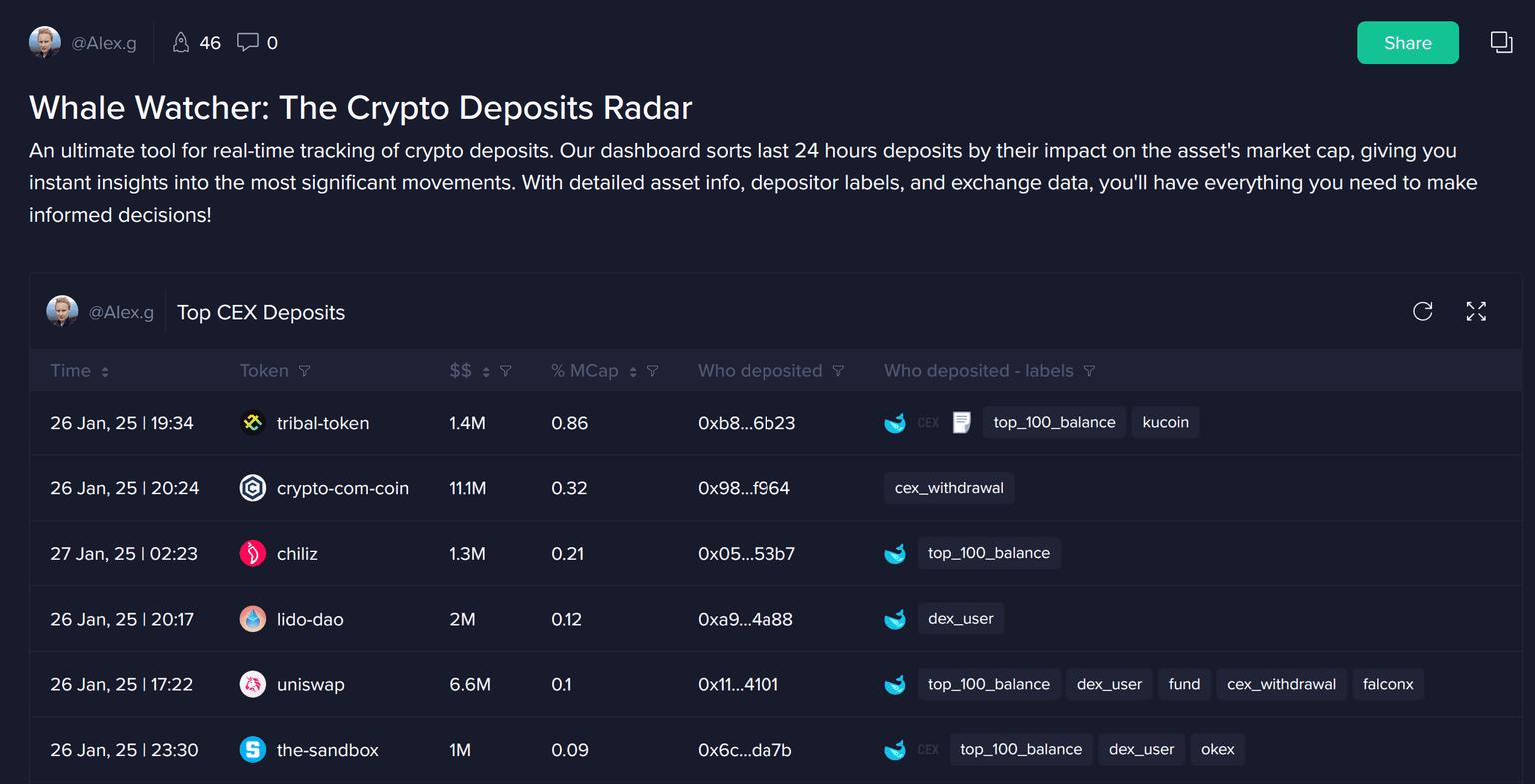Click the 0x98...f964 depositor address
Viewport: 1535px width, 784px height.
(744, 488)
